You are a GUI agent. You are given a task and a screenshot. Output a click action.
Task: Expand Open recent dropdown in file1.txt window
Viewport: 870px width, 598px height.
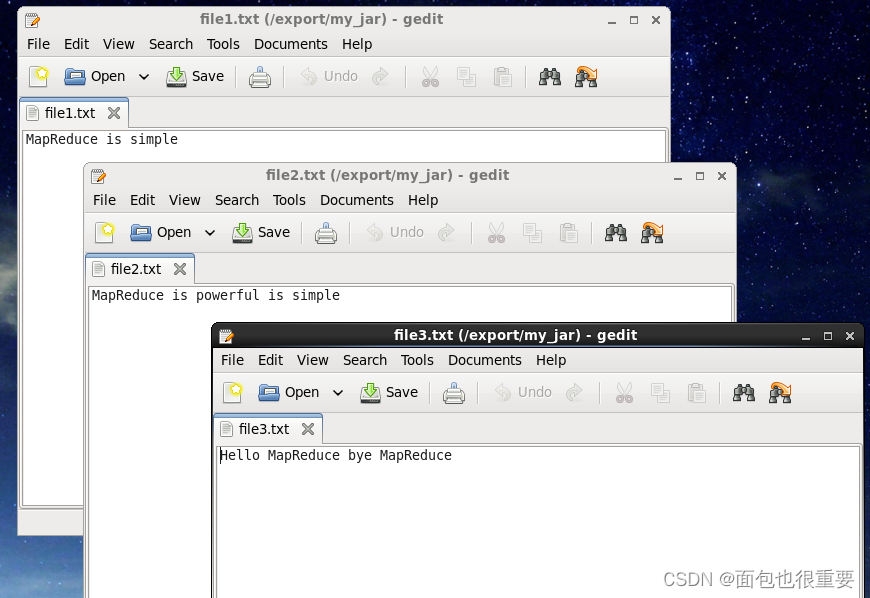(144, 77)
